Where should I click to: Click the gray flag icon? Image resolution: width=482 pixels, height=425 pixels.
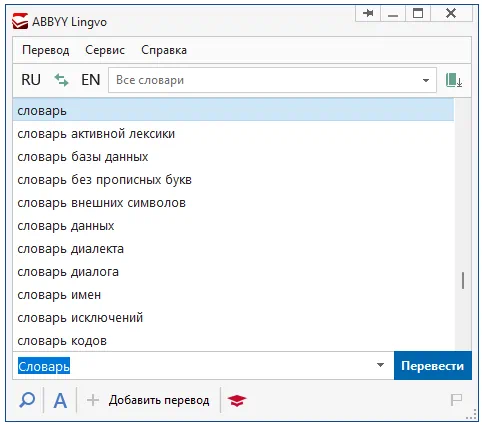(x=456, y=399)
